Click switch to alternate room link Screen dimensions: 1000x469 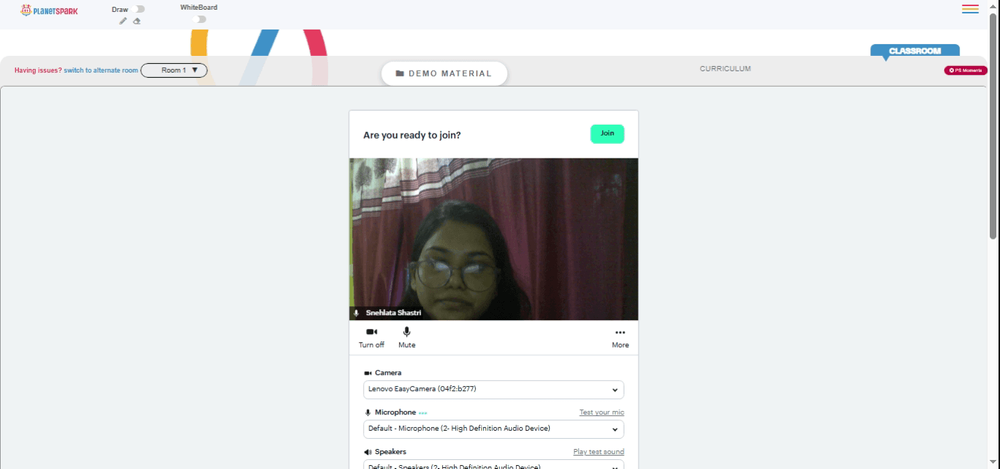[x=101, y=70]
